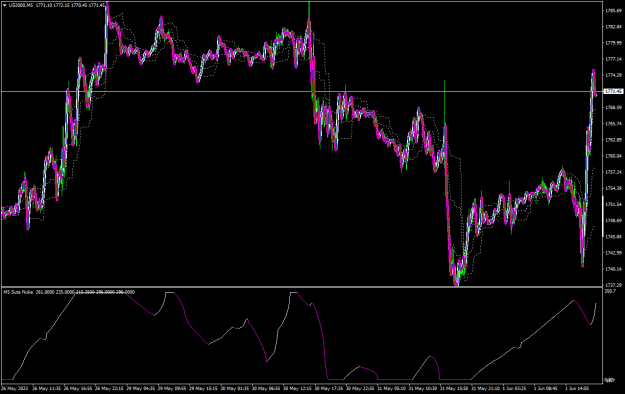Click the 30 May 17:35 time label
Image resolution: width=625 pixels, height=394 pixels.
[x=329, y=388]
